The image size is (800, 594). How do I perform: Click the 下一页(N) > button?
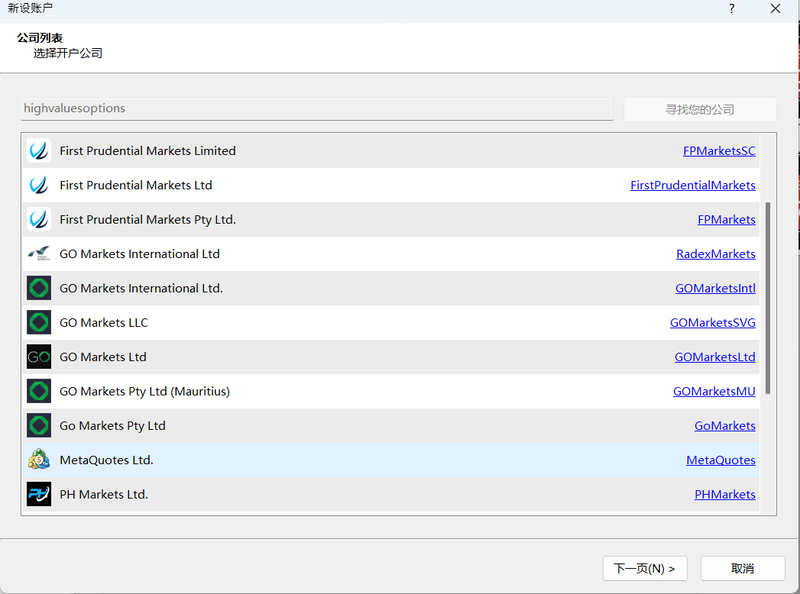click(645, 568)
